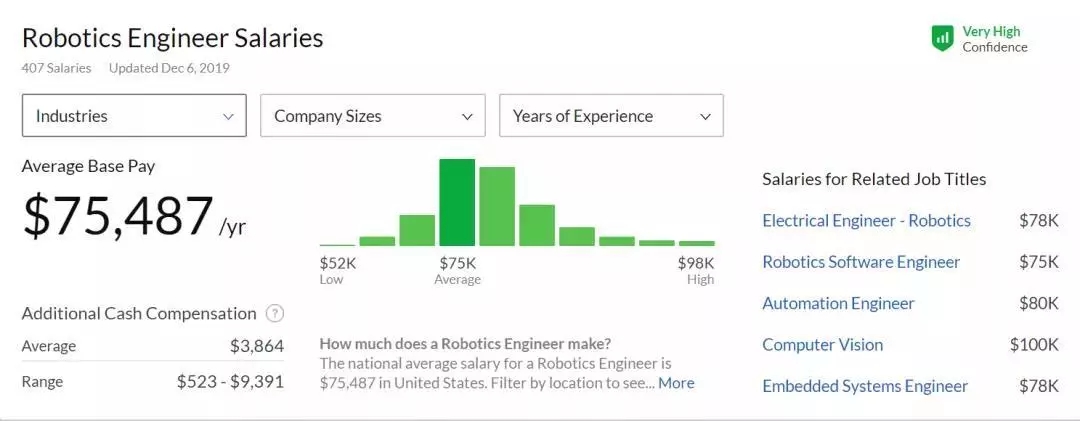Click the Additional Cash Compensation help icon
Image resolution: width=1080 pixels, height=421 pixels.
[x=275, y=313]
